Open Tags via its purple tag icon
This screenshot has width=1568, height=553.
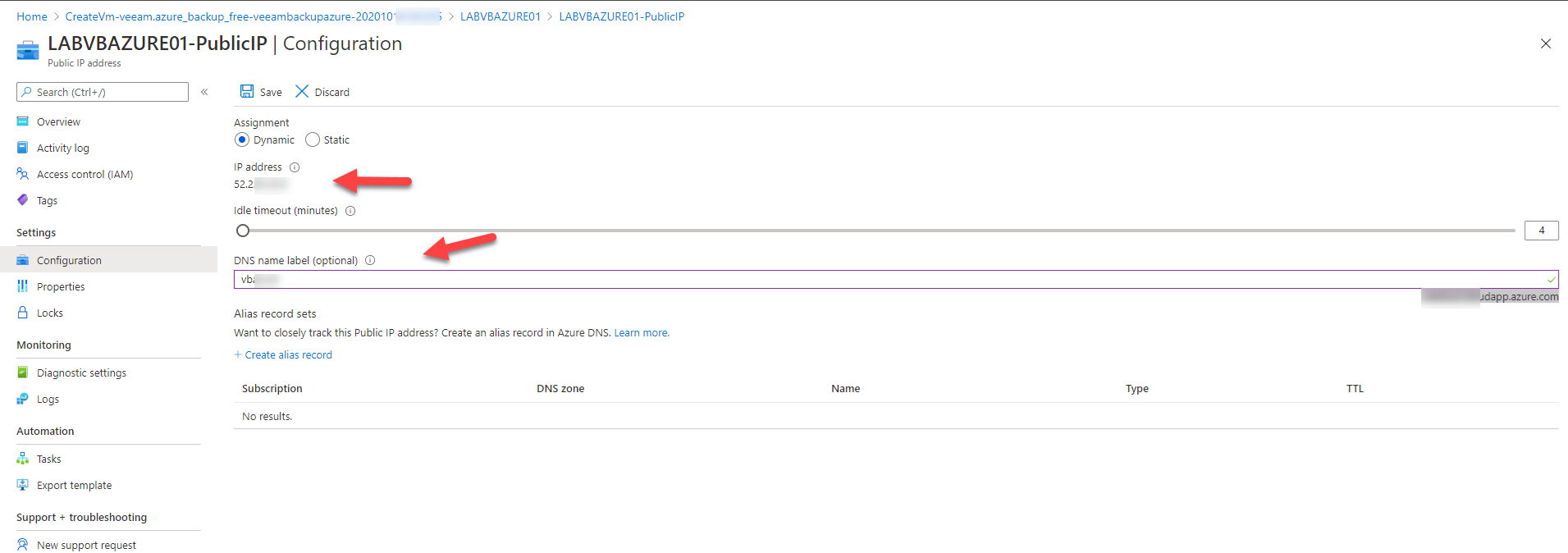pyautogui.click(x=23, y=200)
